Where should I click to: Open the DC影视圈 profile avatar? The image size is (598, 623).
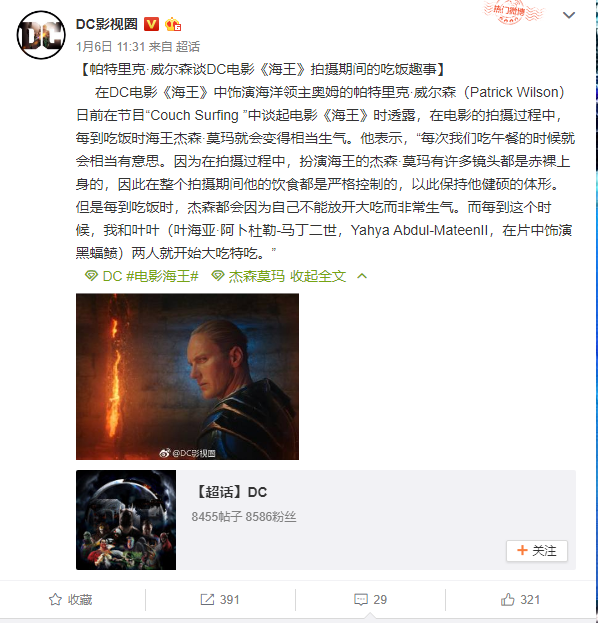click(x=41, y=35)
